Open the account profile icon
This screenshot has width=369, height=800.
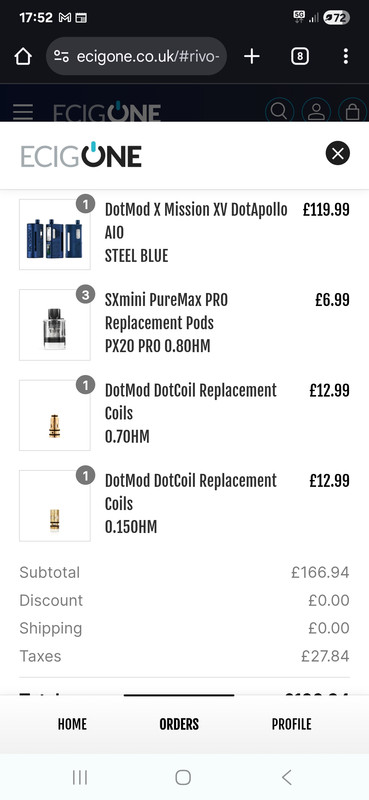coord(316,111)
